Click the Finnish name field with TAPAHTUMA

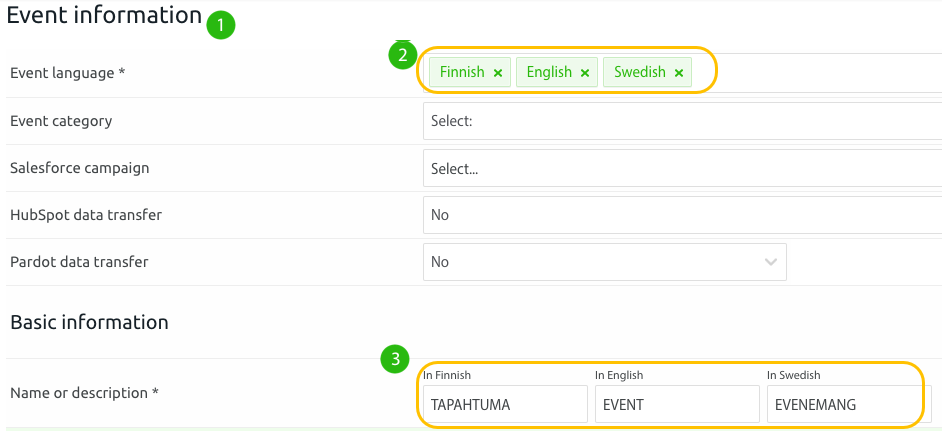pos(505,405)
